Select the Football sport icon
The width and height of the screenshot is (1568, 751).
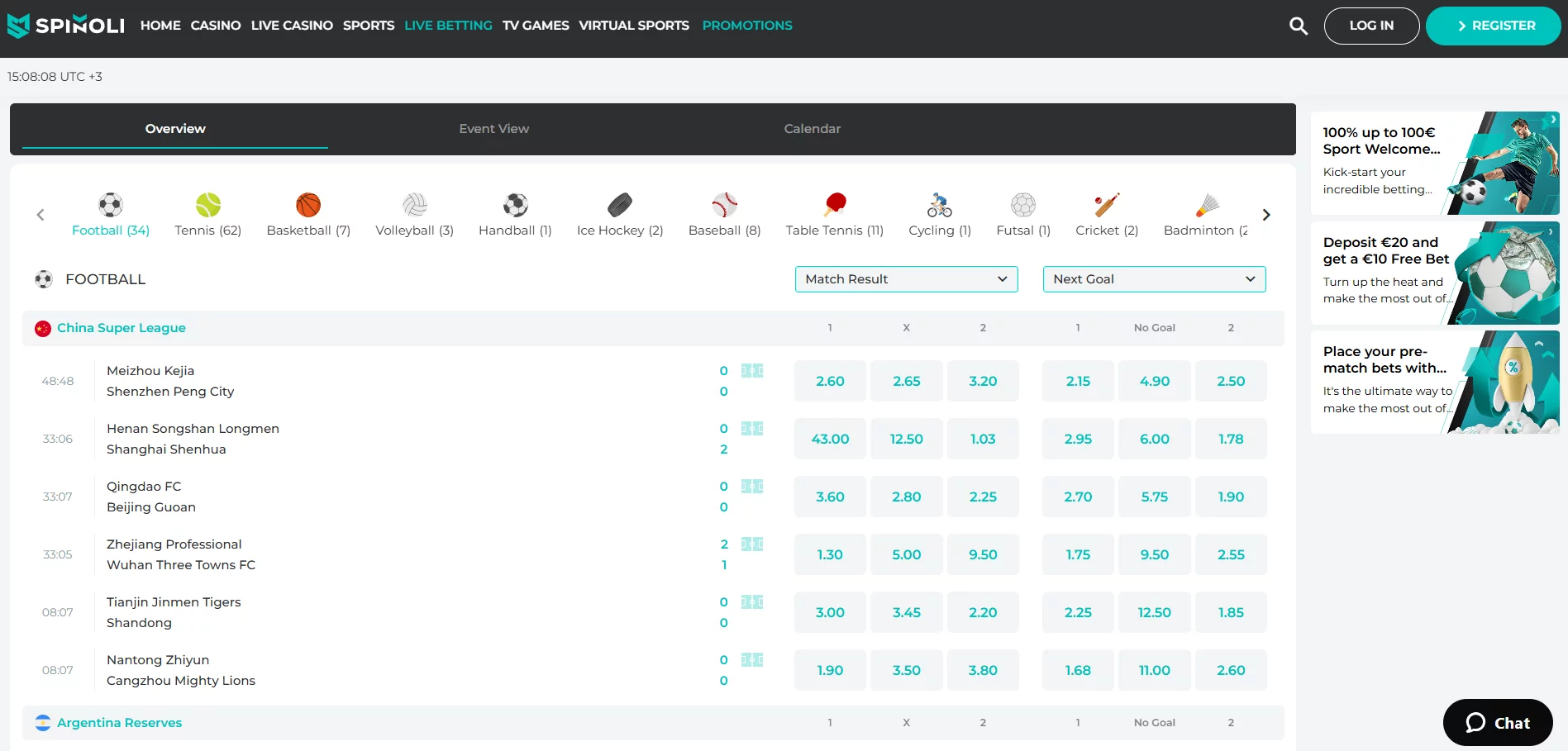tap(111, 204)
